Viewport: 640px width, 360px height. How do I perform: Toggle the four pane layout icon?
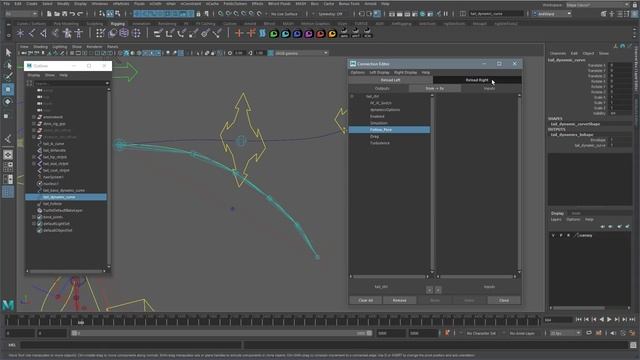[x=8, y=167]
